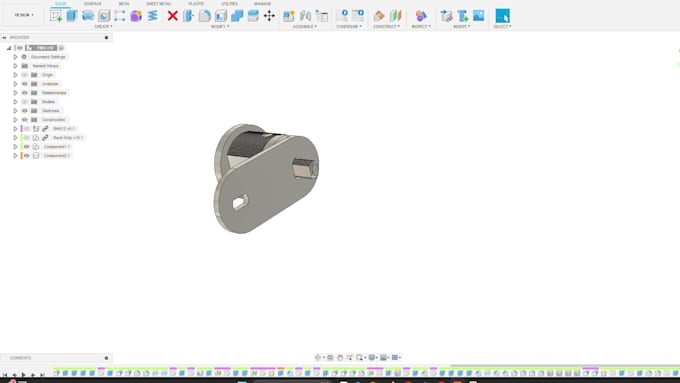This screenshot has height=383, width=680.
Task: Open the Configure menu
Action: [349, 26]
